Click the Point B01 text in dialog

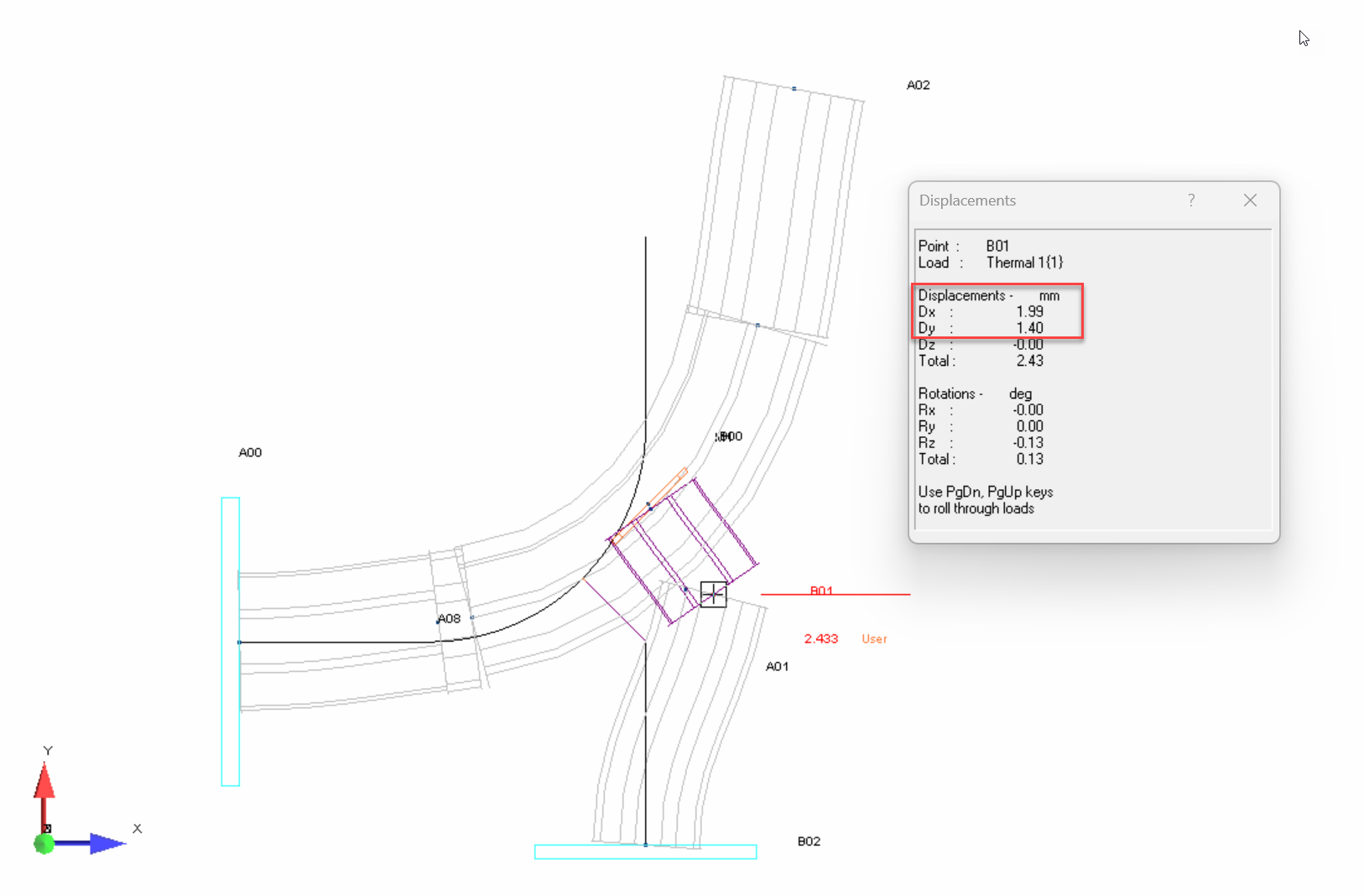pos(964,246)
